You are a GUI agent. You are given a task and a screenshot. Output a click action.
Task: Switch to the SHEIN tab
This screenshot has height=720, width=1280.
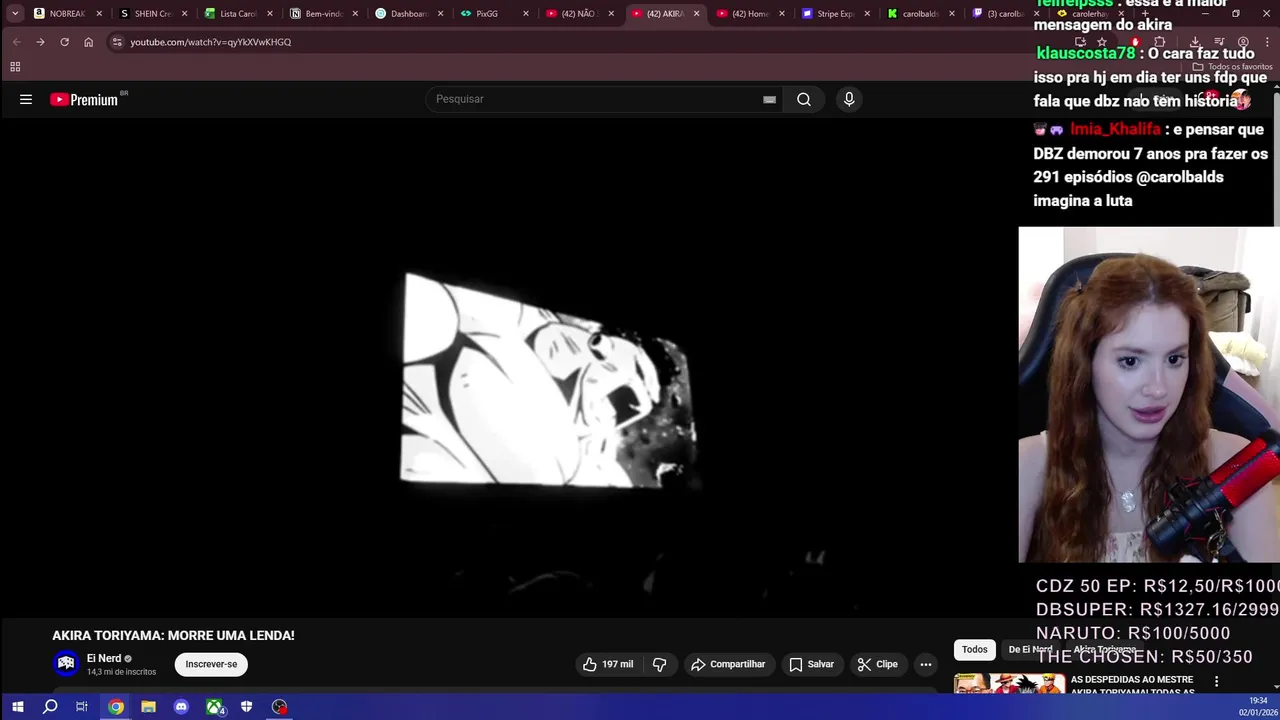click(x=152, y=14)
